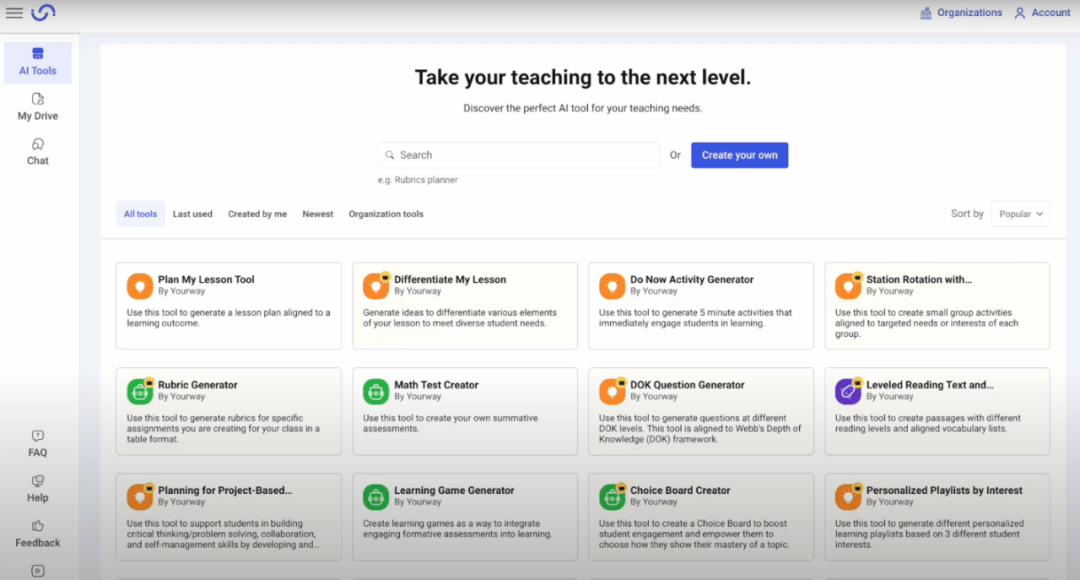Viewport: 1080px width, 580px height.
Task: Select the Created by me tab
Action: 257,214
